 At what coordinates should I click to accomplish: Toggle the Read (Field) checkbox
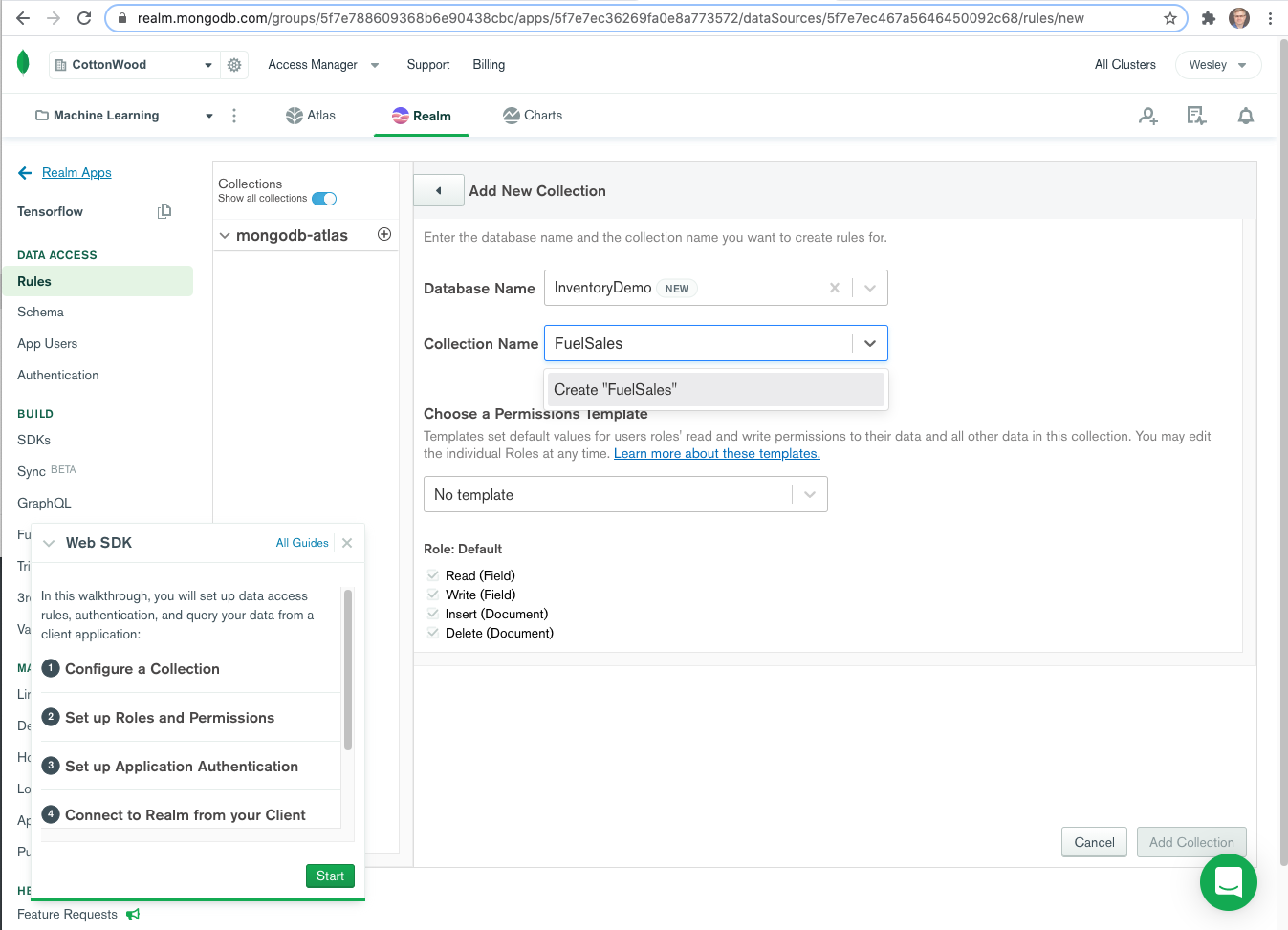pyautogui.click(x=433, y=575)
